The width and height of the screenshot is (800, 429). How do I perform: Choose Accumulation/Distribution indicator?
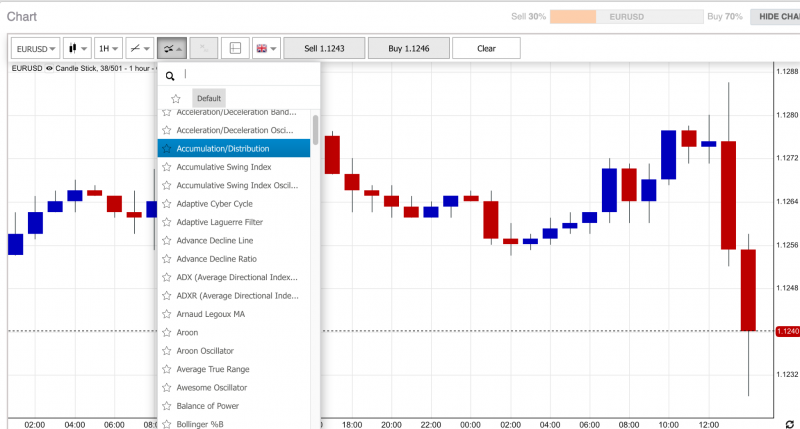pyautogui.click(x=234, y=148)
